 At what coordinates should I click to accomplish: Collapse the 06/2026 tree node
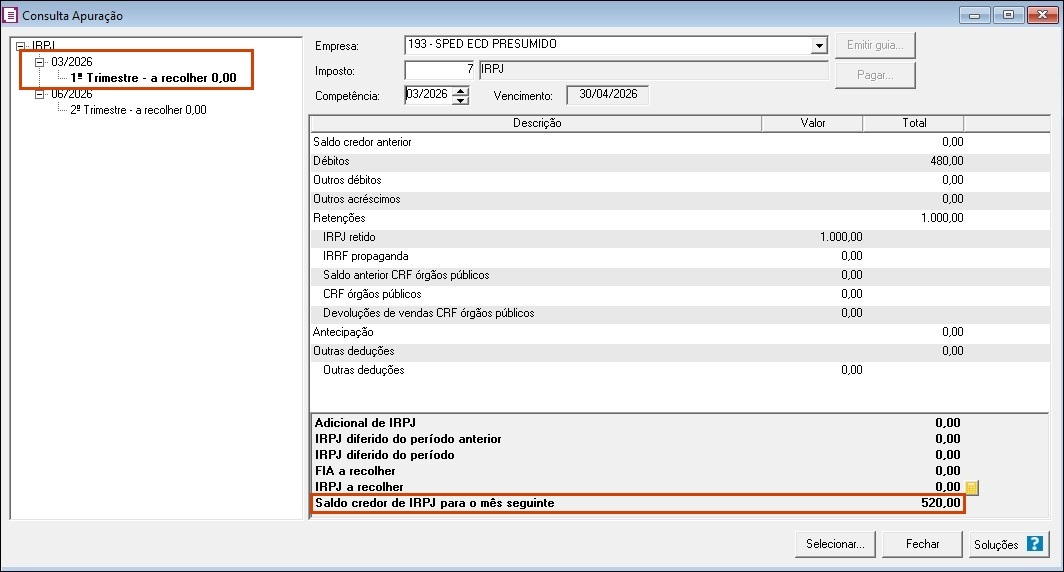pos(39,94)
